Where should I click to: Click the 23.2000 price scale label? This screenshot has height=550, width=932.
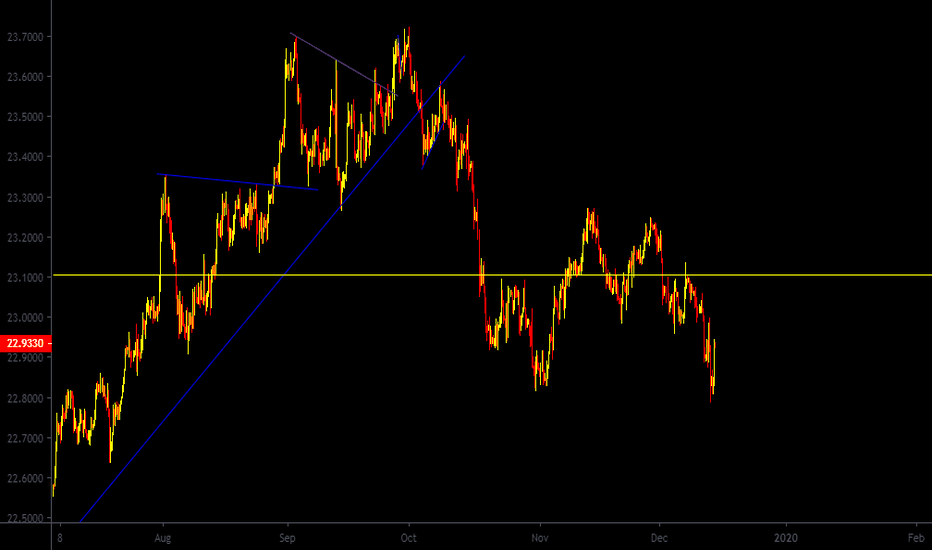(x=25, y=238)
